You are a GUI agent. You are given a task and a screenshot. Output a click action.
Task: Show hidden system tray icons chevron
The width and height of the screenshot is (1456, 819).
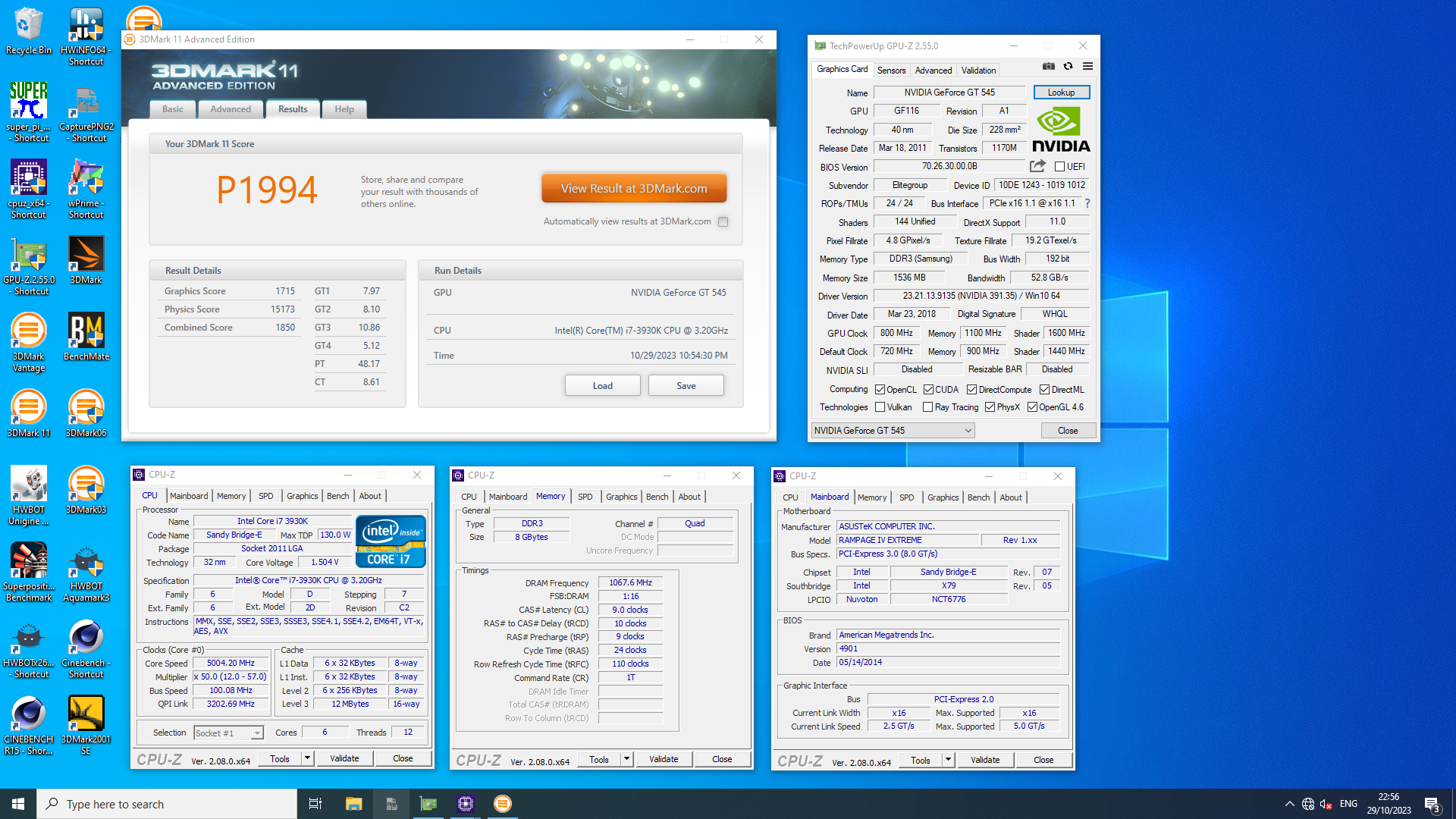click(1289, 804)
